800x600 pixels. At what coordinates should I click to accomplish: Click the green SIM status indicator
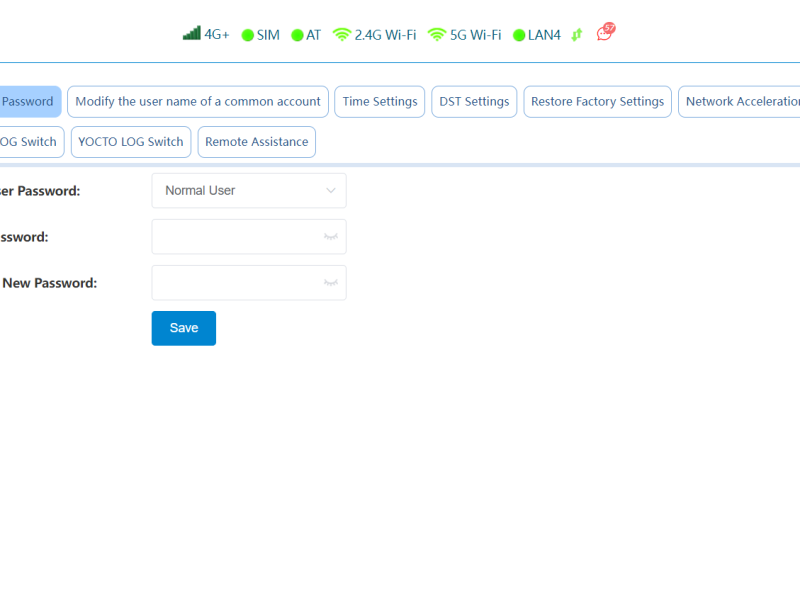(248, 35)
